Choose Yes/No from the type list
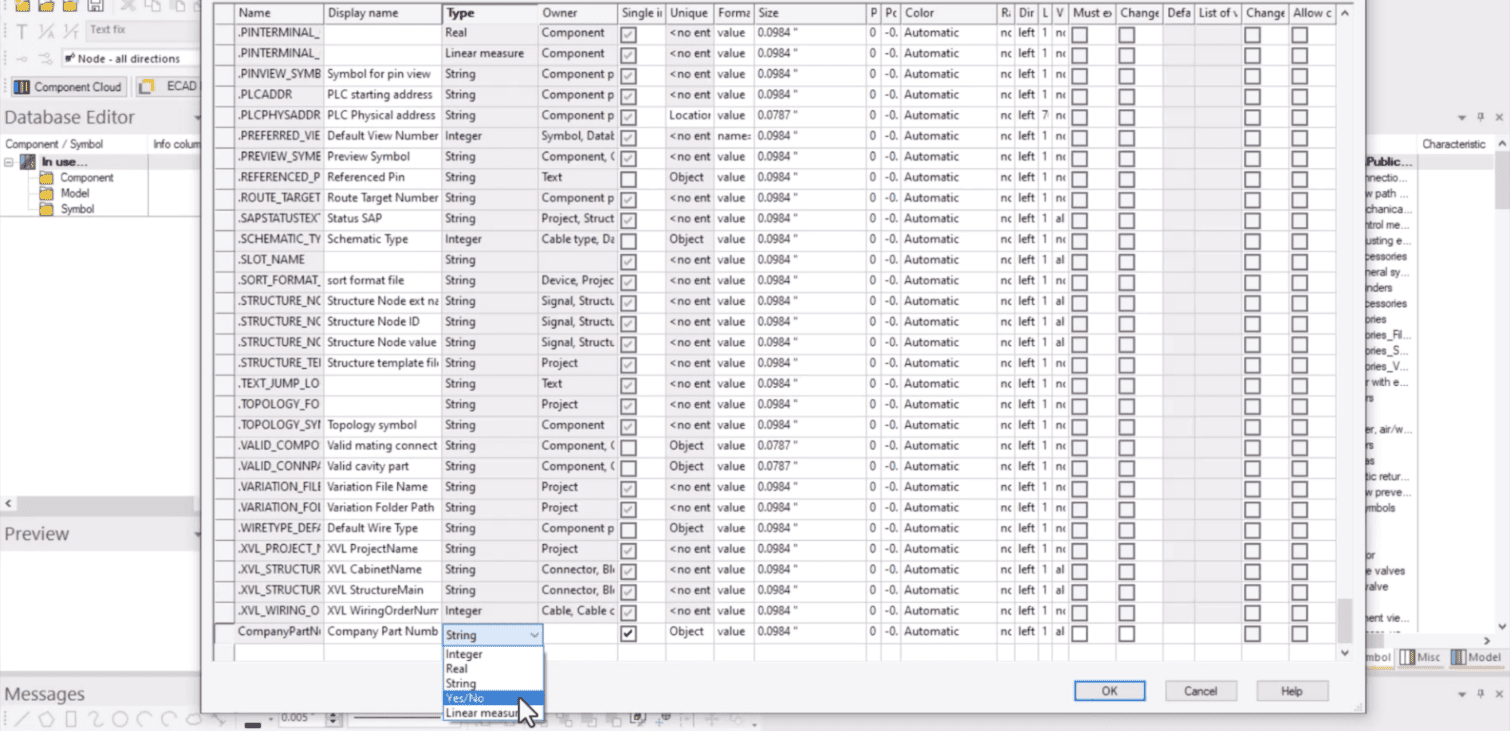 (493, 699)
